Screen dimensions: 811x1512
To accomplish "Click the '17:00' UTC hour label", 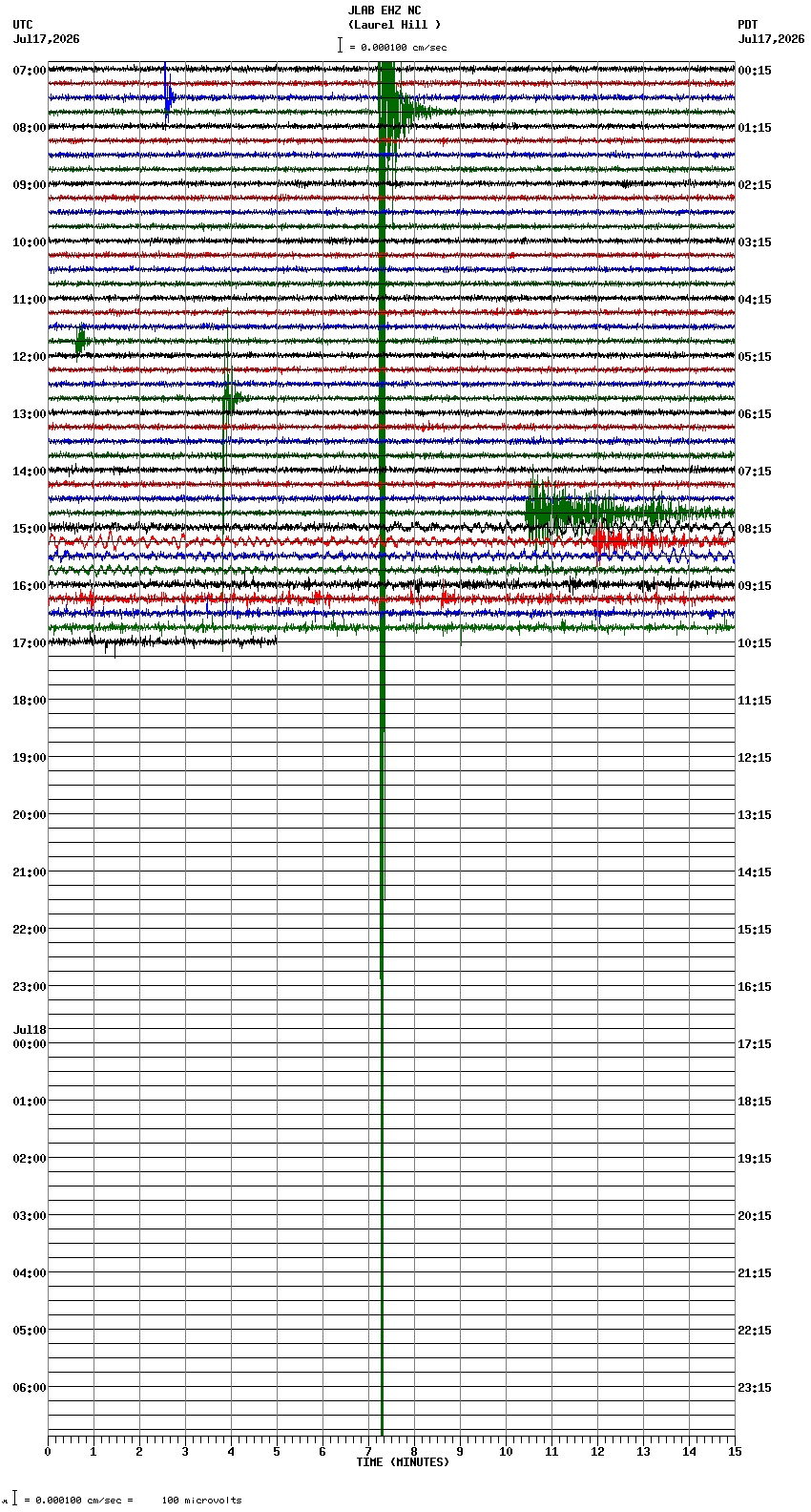I will pos(30,643).
